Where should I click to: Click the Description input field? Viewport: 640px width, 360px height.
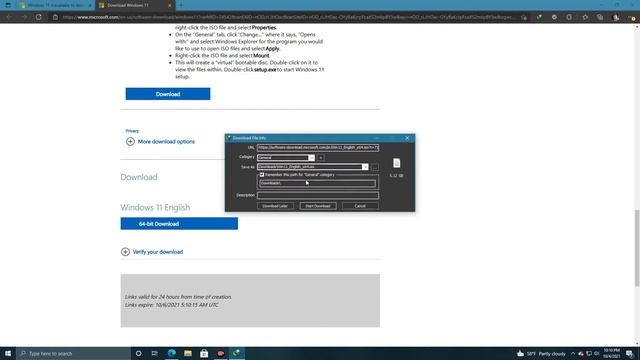318,196
